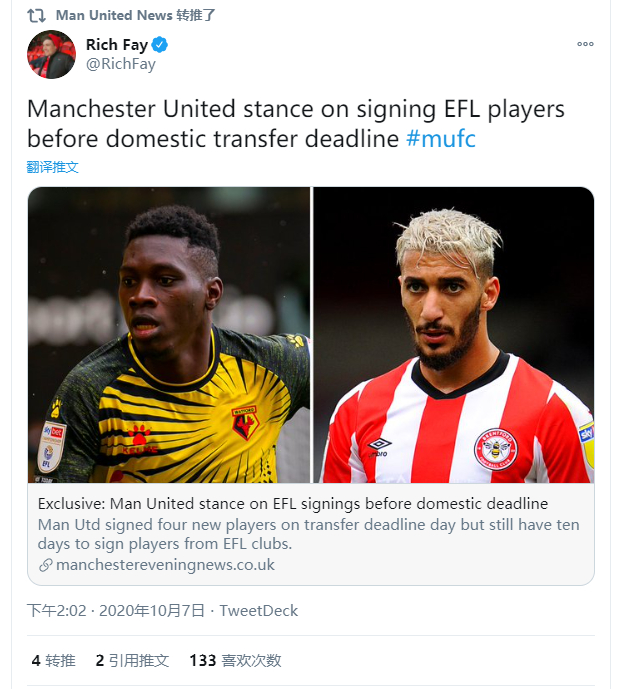641x689 pixels.
Task: Click 翻译推文 to translate the tweet
Action: click(x=52, y=167)
